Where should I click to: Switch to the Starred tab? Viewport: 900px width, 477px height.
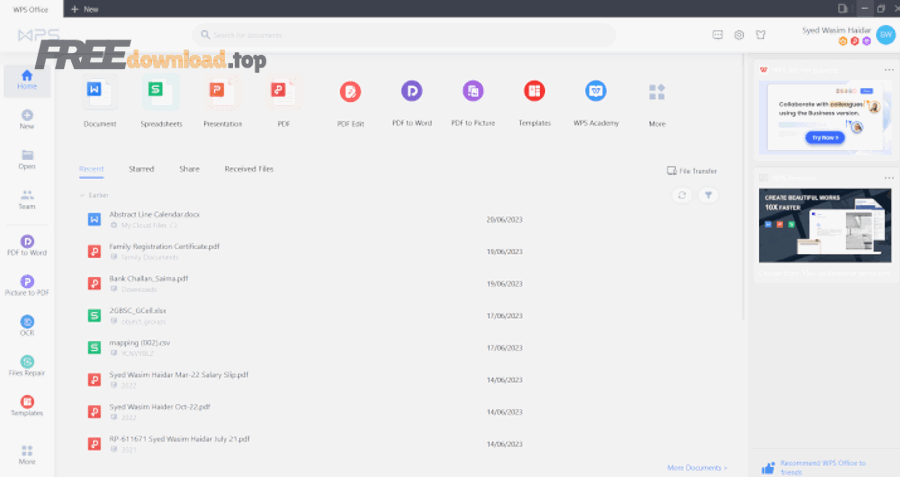tap(141, 169)
